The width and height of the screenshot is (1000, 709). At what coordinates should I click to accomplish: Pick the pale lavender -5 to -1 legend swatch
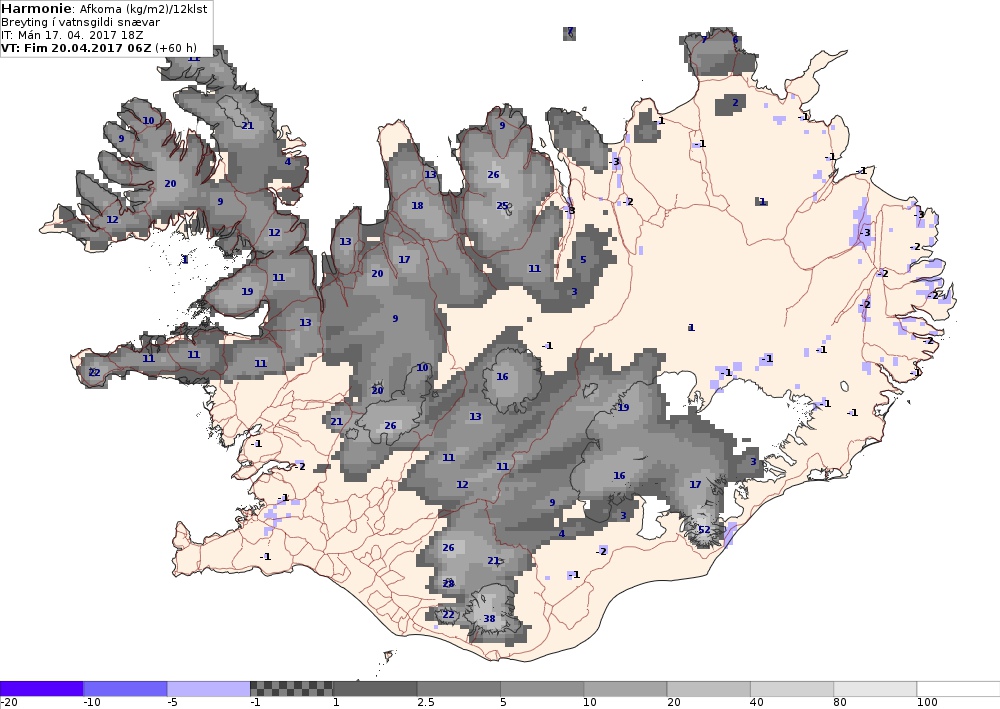209,689
